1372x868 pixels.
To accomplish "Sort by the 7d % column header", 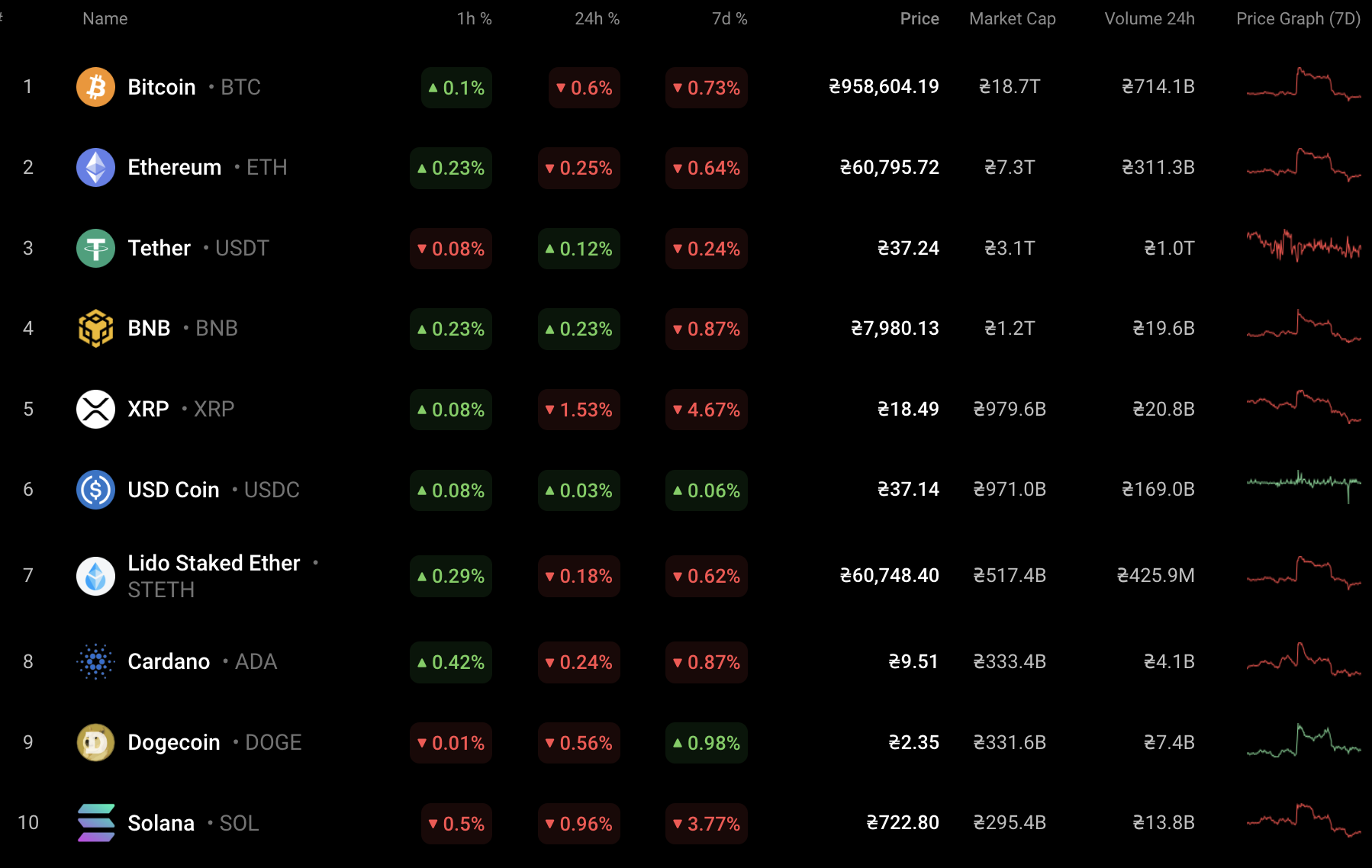I will click(x=729, y=18).
